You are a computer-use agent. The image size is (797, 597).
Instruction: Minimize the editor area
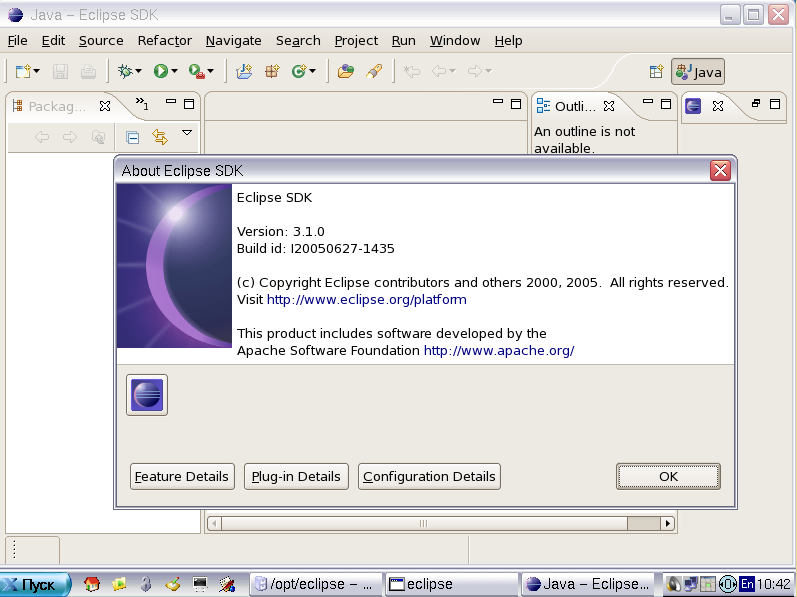tap(498, 103)
